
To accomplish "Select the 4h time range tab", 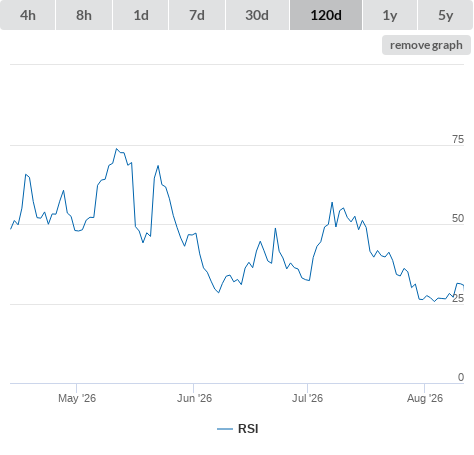I will point(28,15).
